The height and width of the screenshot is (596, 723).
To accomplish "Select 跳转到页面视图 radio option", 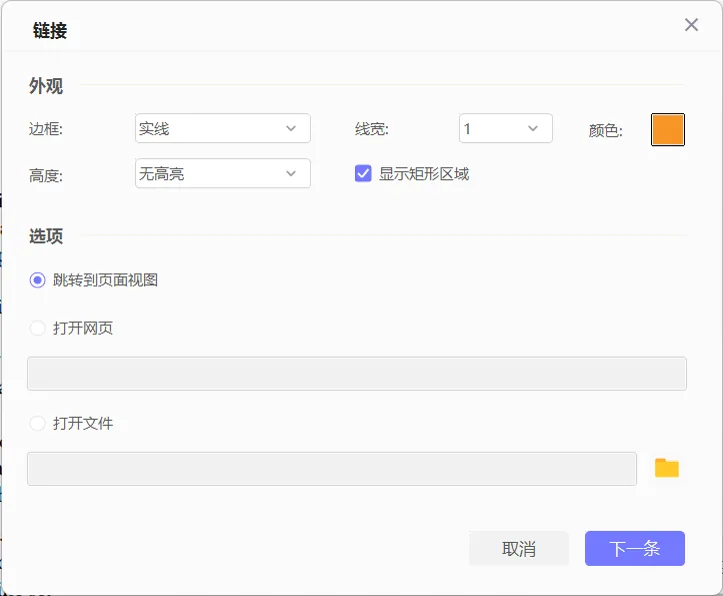I will tap(37, 280).
